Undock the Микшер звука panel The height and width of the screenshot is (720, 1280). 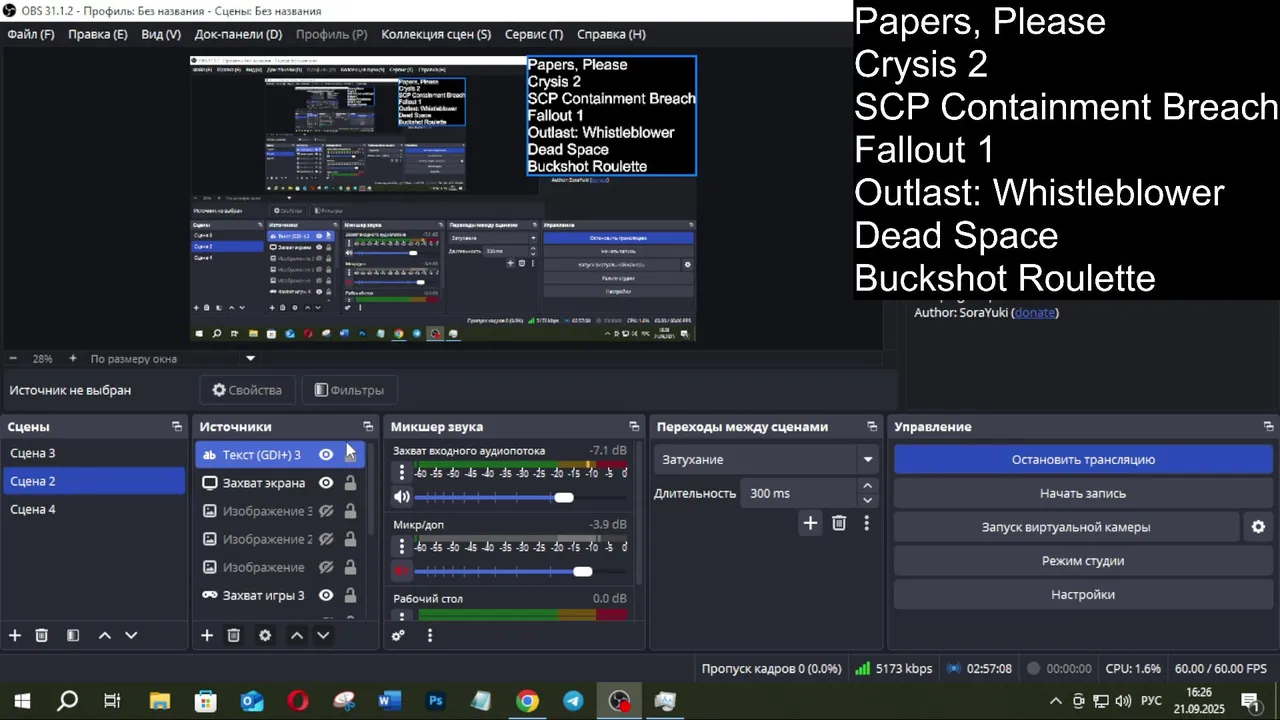point(634,427)
